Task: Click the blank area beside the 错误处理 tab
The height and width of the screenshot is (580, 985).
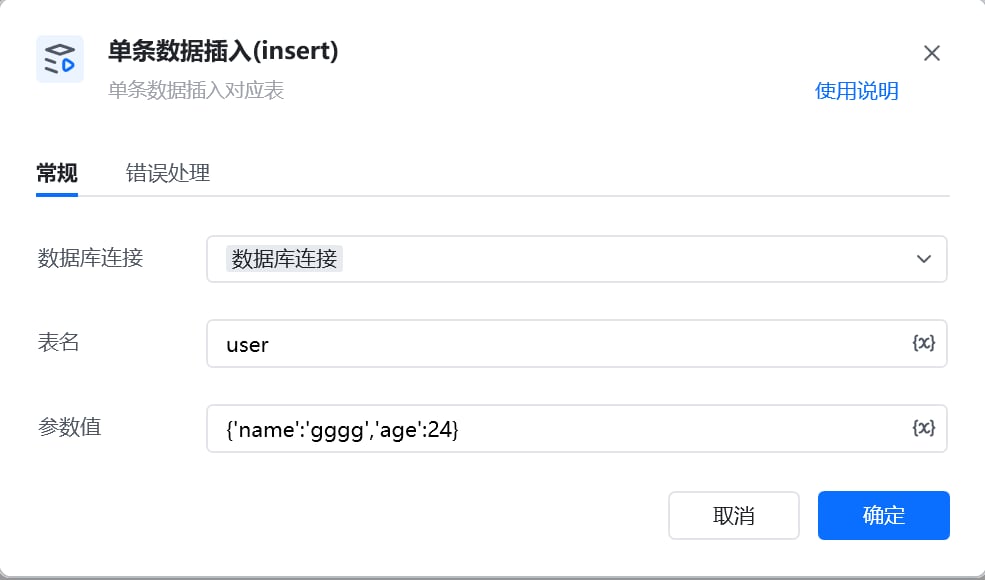Action: [x=578, y=173]
